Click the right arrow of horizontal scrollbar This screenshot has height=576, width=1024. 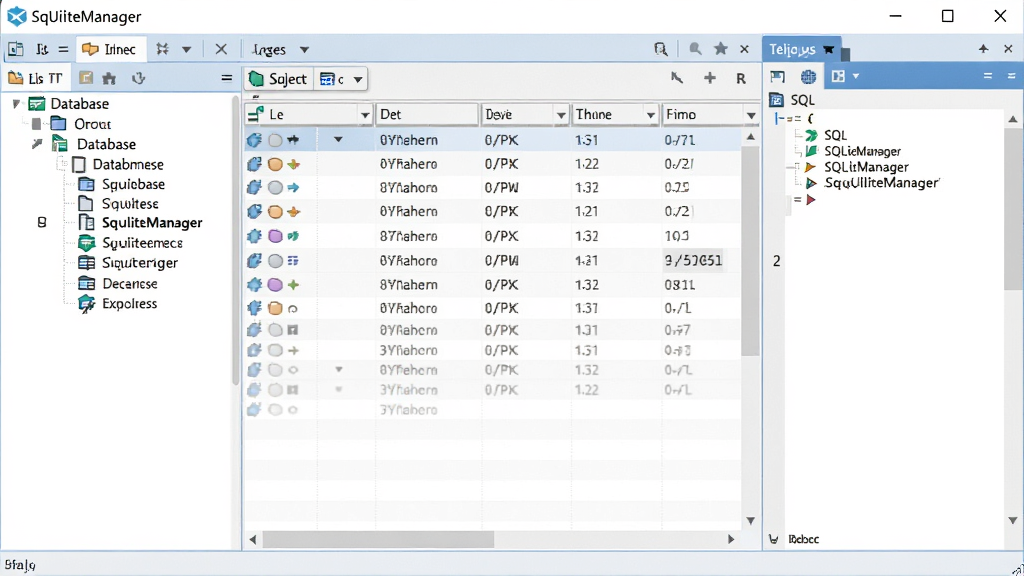coord(731,539)
